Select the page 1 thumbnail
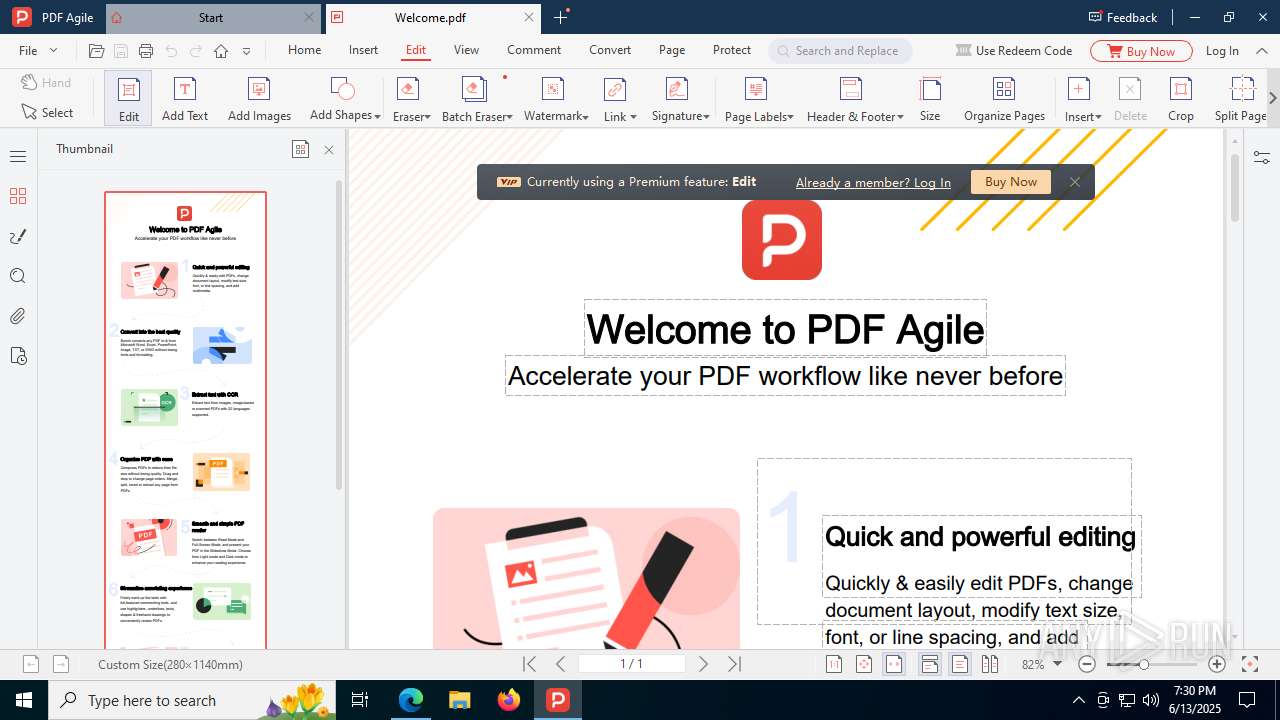This screenshot has height=720, width=1280. click(186, 420)
